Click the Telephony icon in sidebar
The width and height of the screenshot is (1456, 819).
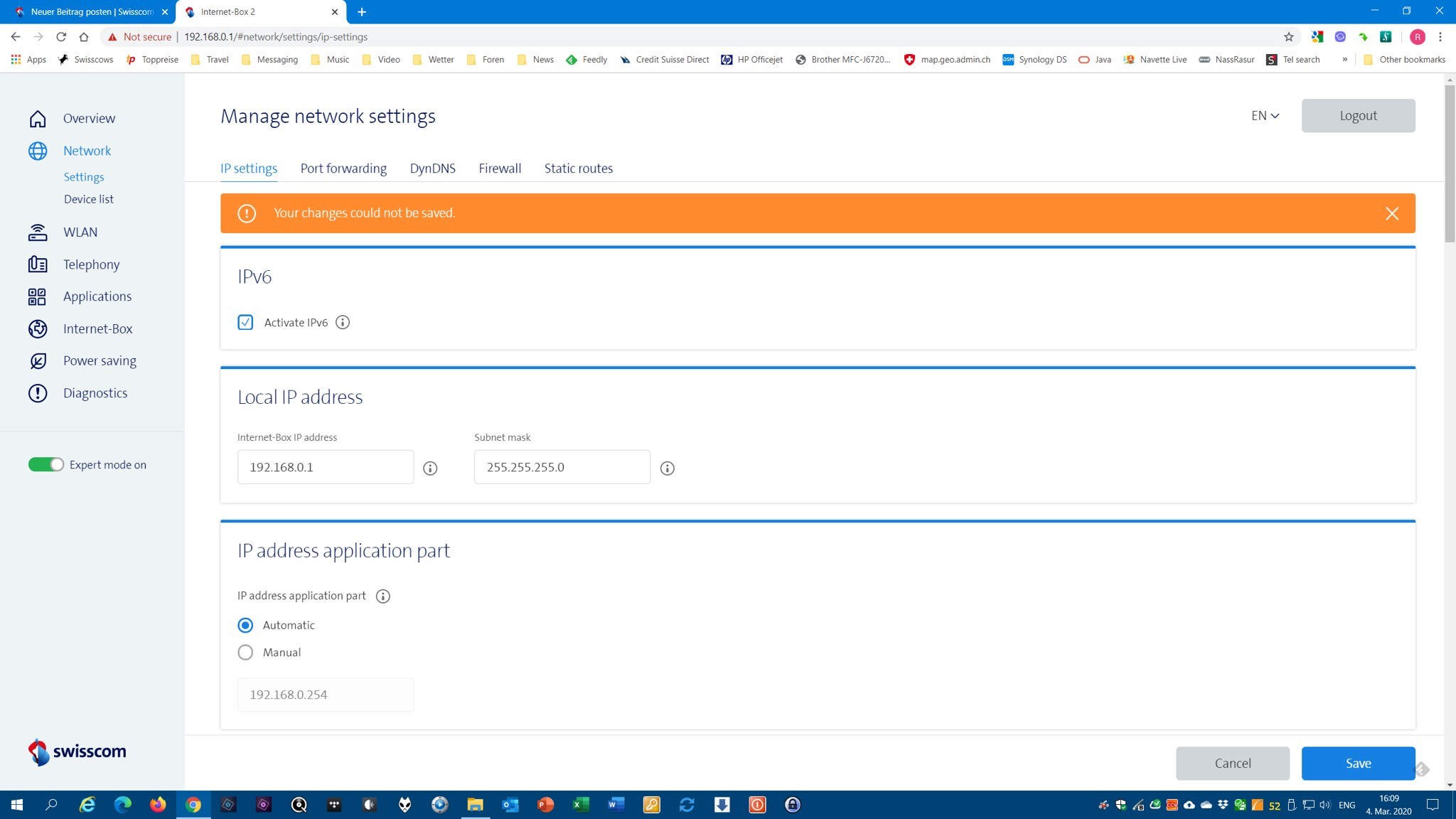38,264
